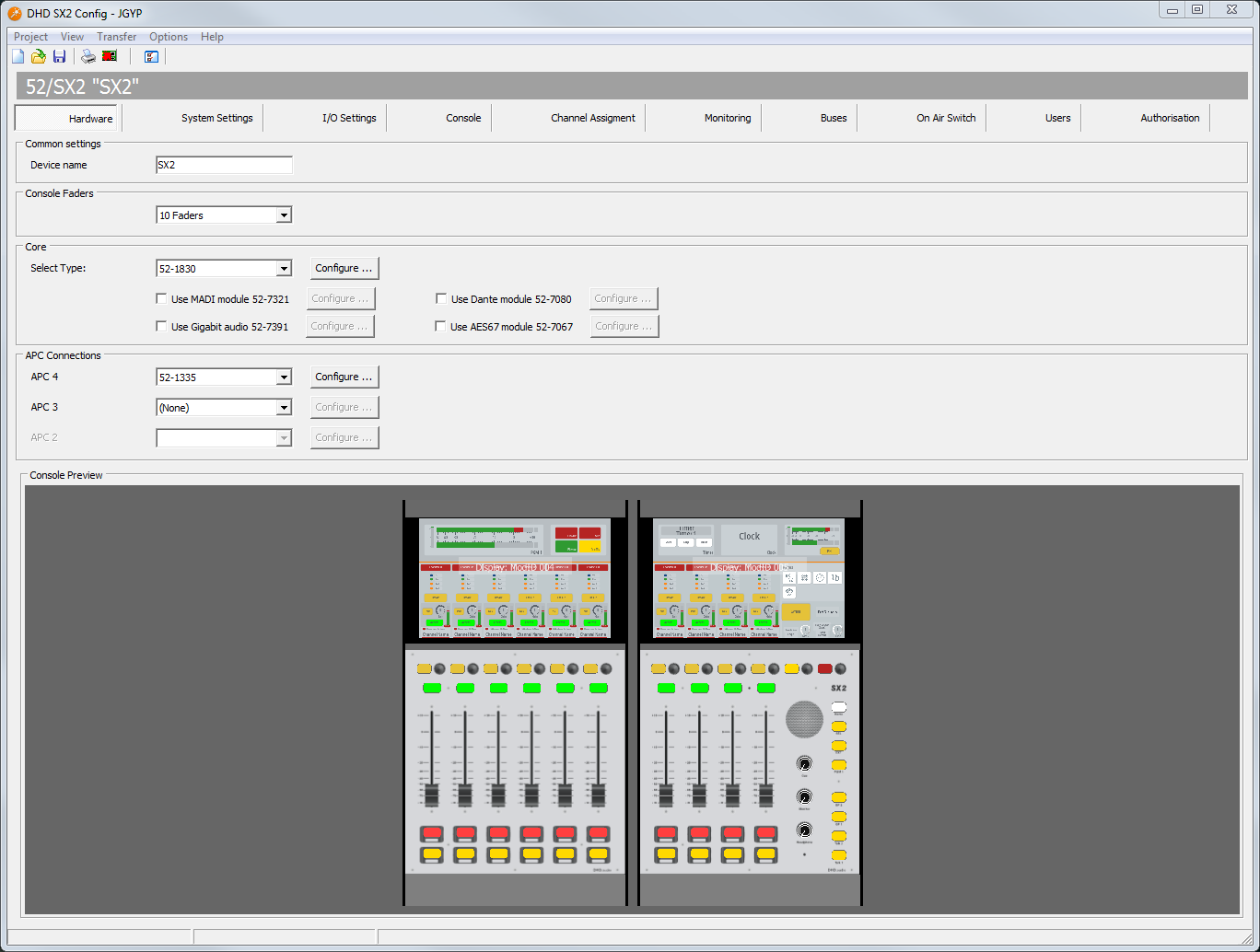
Task: Click the 52/SX2 "SX2" header text
Action: (x=82, y=87)
